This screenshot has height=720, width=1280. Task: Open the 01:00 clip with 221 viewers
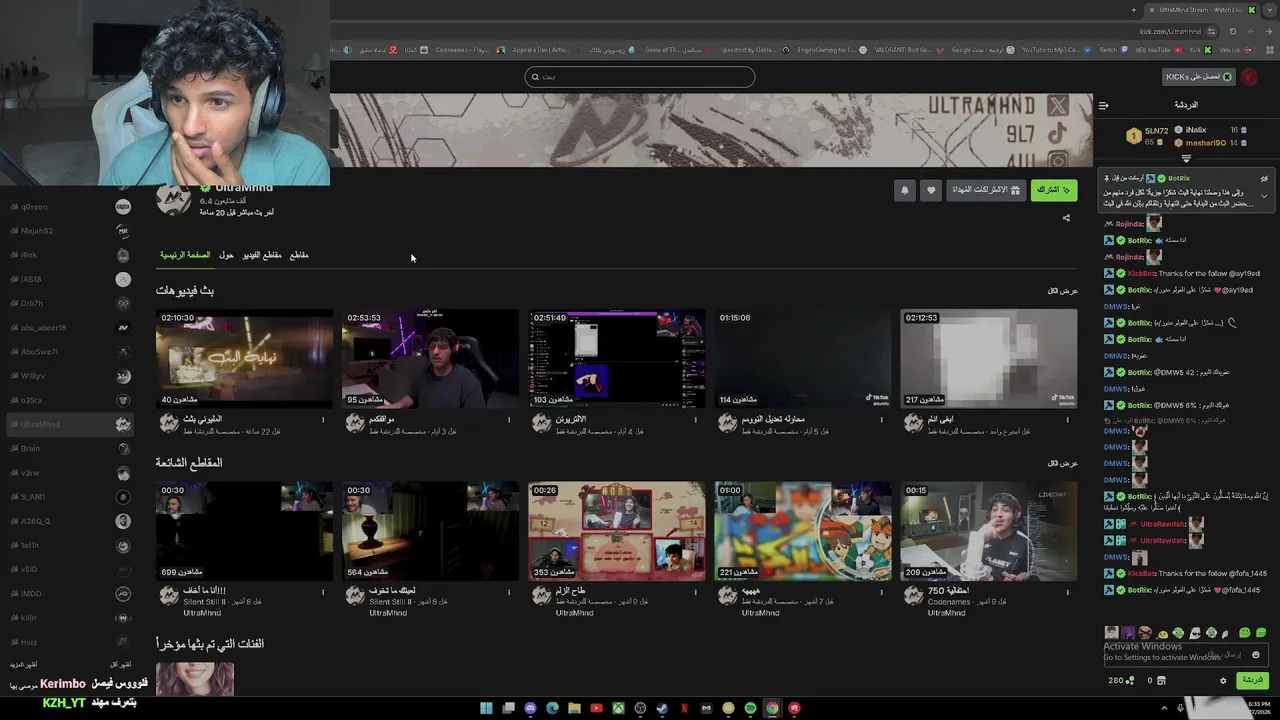(x=802, y=531)
